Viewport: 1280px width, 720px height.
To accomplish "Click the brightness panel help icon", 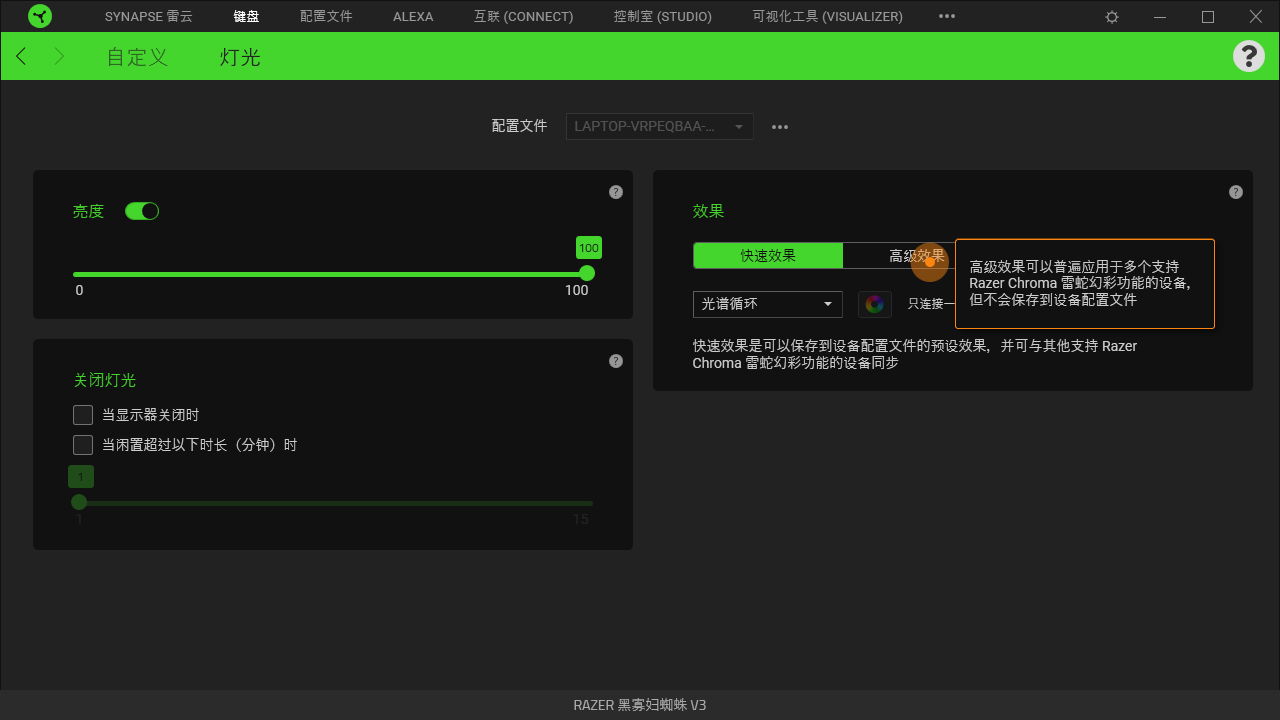I will click(616, 192).
